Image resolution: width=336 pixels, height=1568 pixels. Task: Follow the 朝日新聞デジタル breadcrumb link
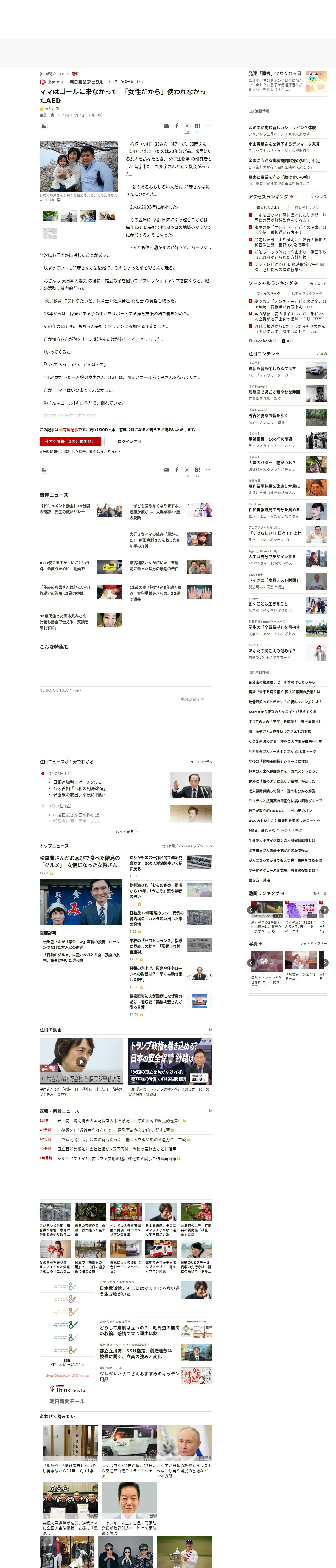[52, 74]
